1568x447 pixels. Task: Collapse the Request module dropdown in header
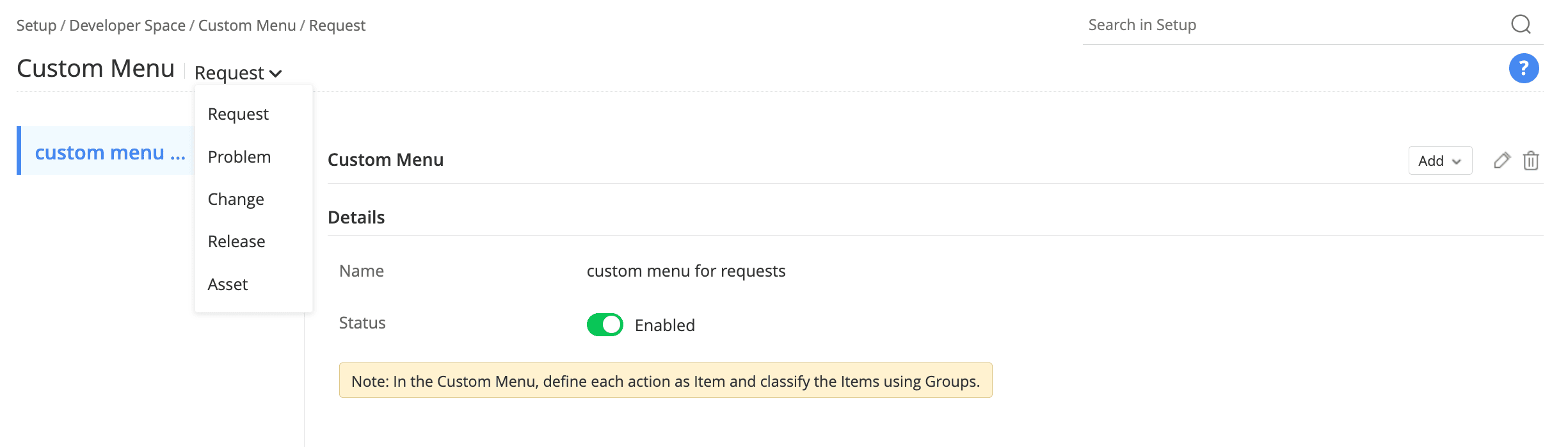tap(238, 73)
